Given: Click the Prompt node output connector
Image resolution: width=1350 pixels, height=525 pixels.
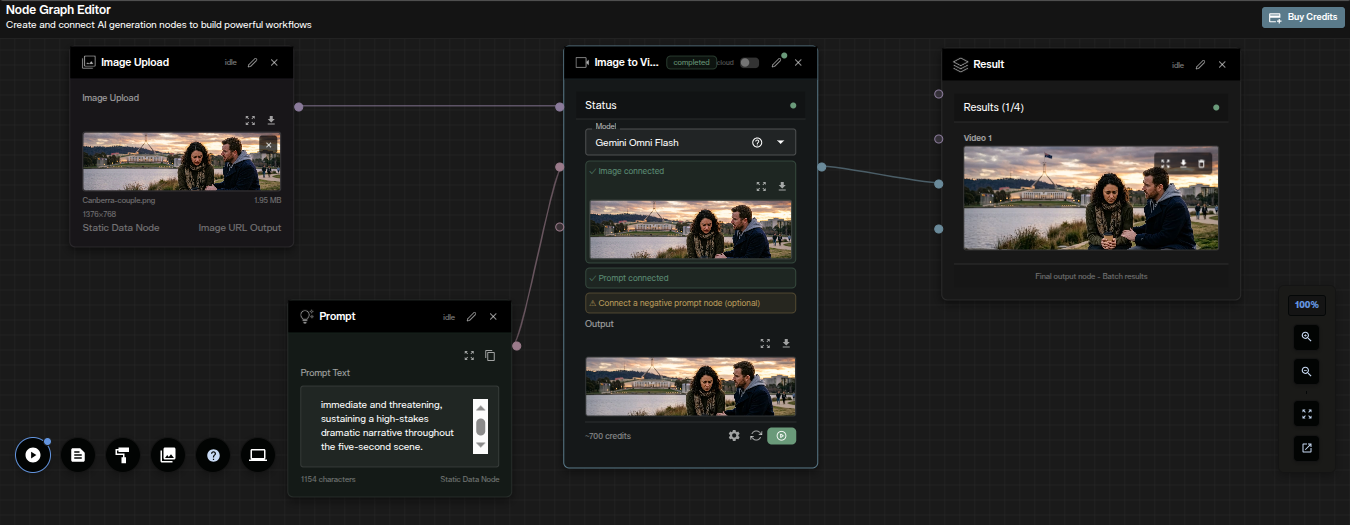Looking at the screenshot, I should click(x=517, y=346).
